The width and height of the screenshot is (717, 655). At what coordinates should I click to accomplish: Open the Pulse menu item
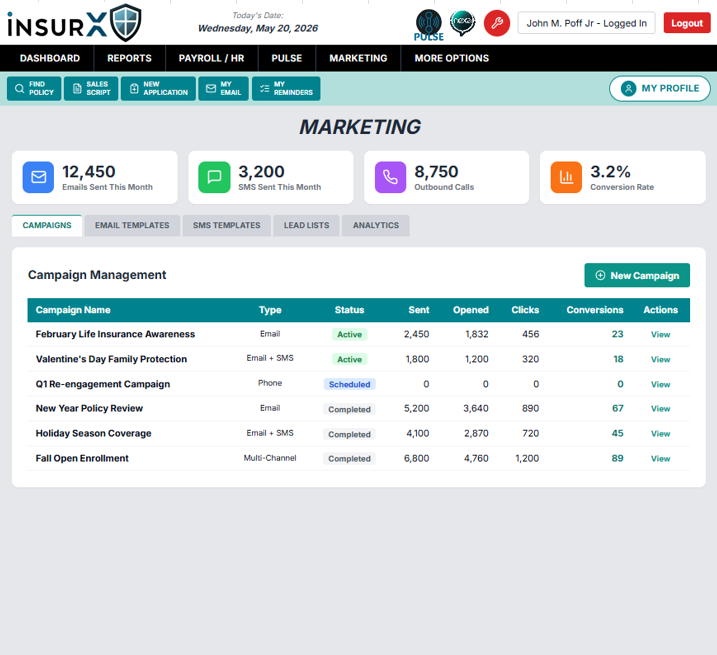tap(287, 58)
